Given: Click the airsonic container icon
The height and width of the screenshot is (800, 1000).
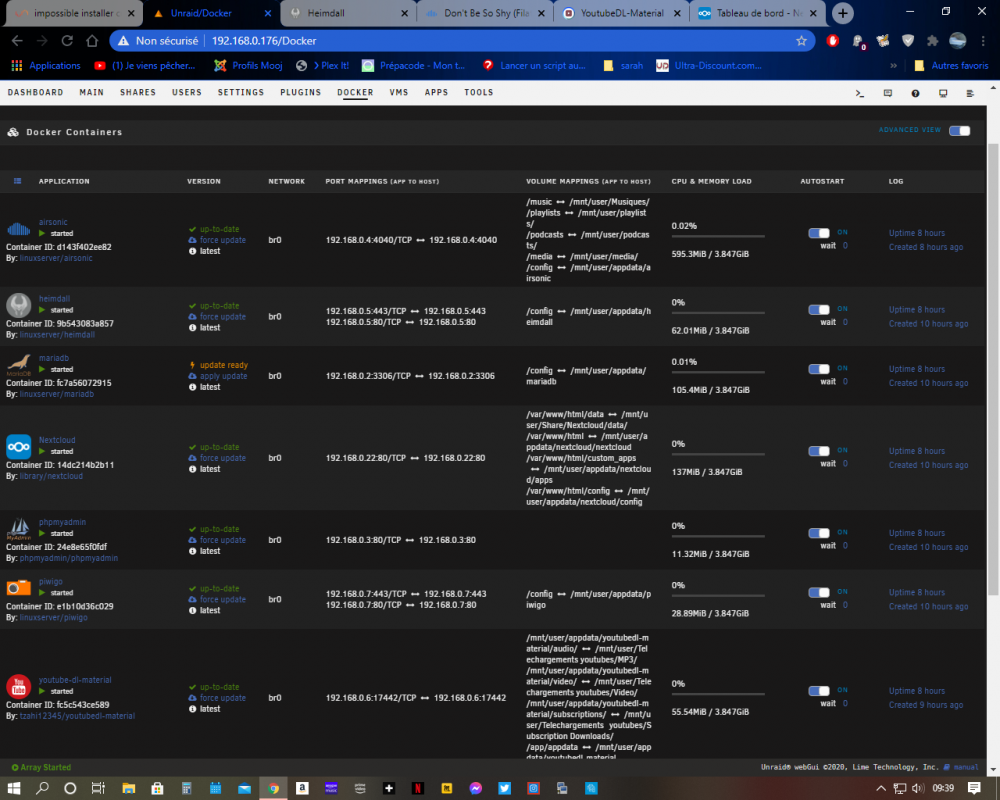Looking at the screenshot, I should pos(18,228).
